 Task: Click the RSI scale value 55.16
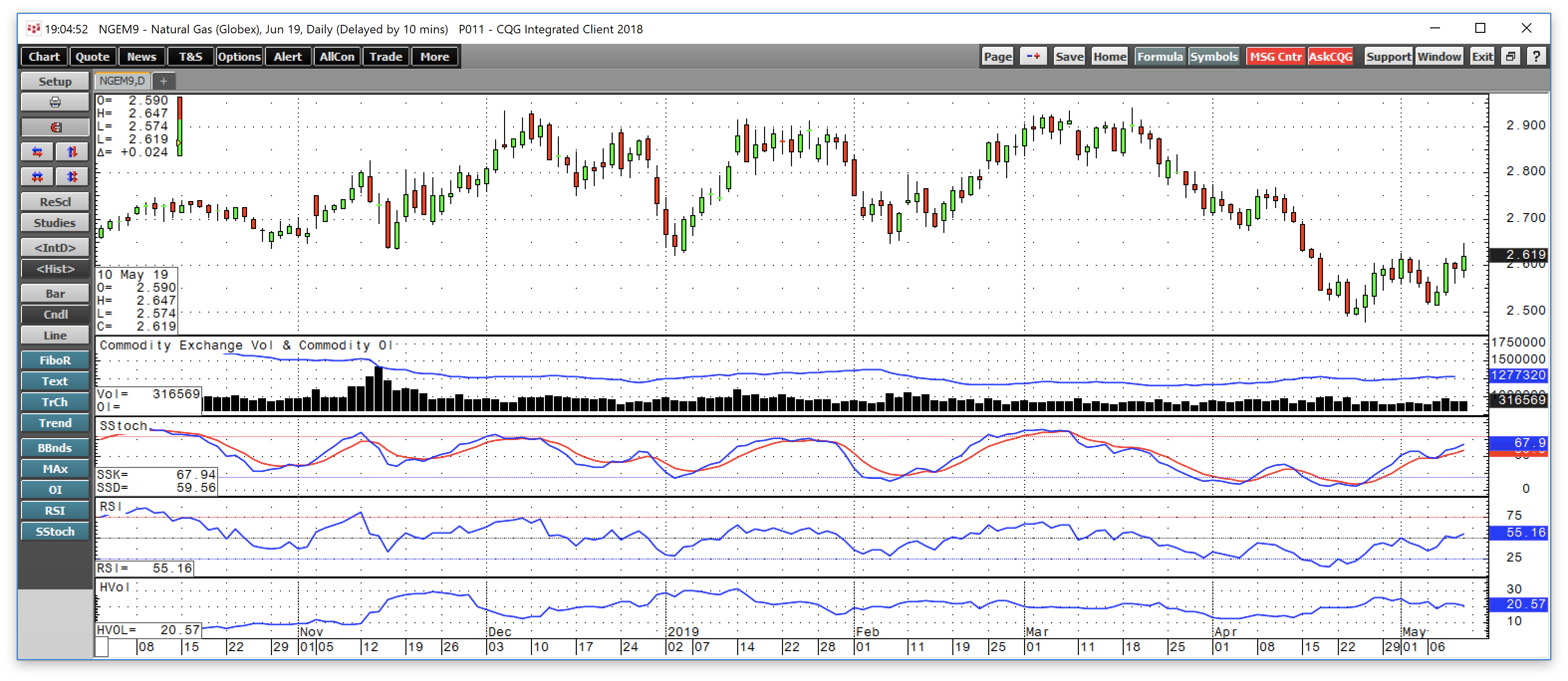pos(1519,533)
